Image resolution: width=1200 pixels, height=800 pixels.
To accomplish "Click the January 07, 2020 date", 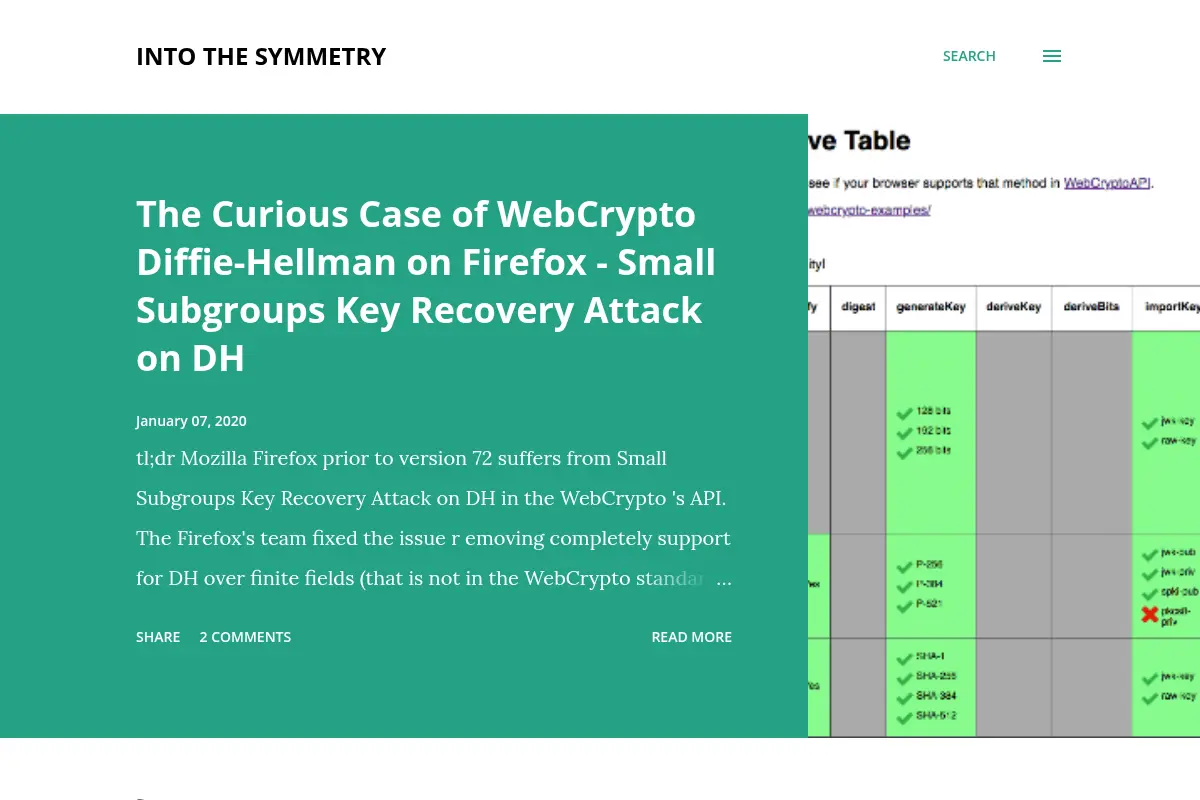I will [191, 421].
